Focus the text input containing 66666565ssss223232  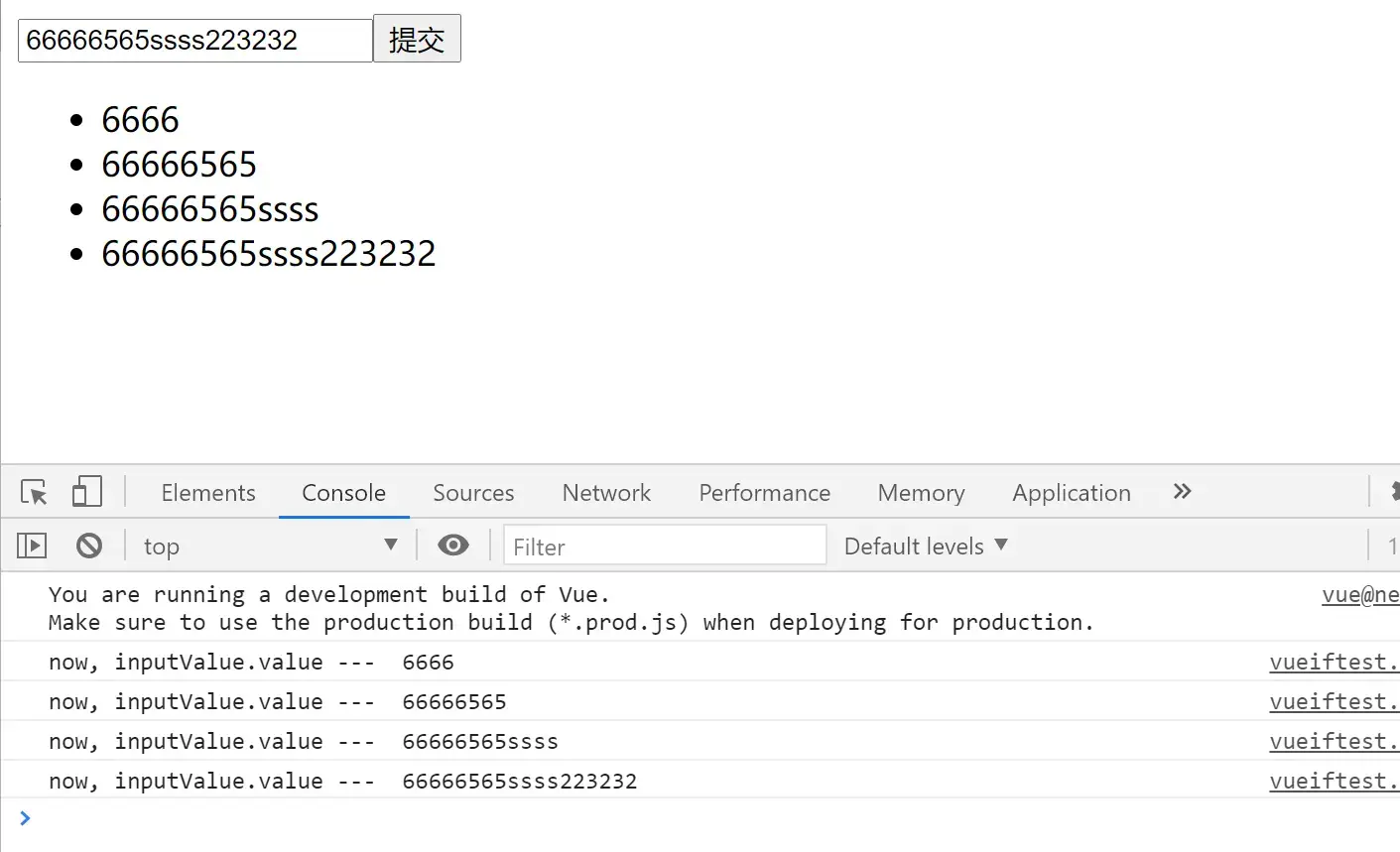click(195, 40)
